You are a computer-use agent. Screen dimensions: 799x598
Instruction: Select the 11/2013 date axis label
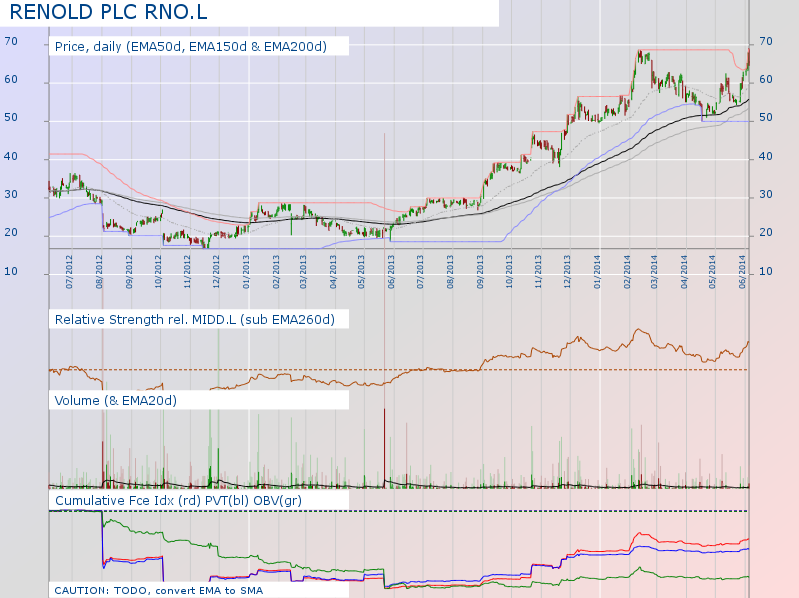[538, 272]
